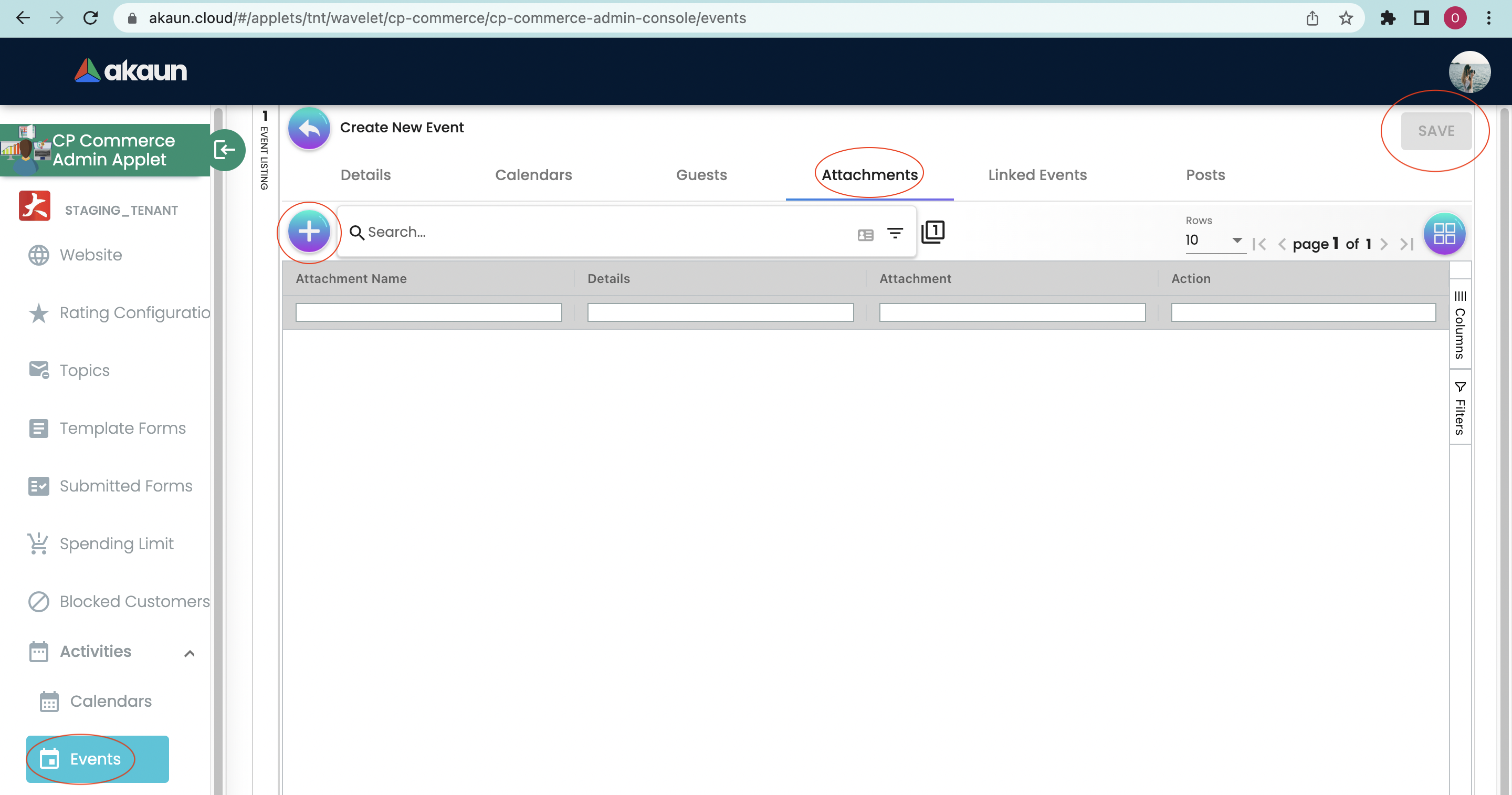Switch to the Guests tab
Image resolution: width=1512 pixels, height=795 pixels.
(701, 175)
